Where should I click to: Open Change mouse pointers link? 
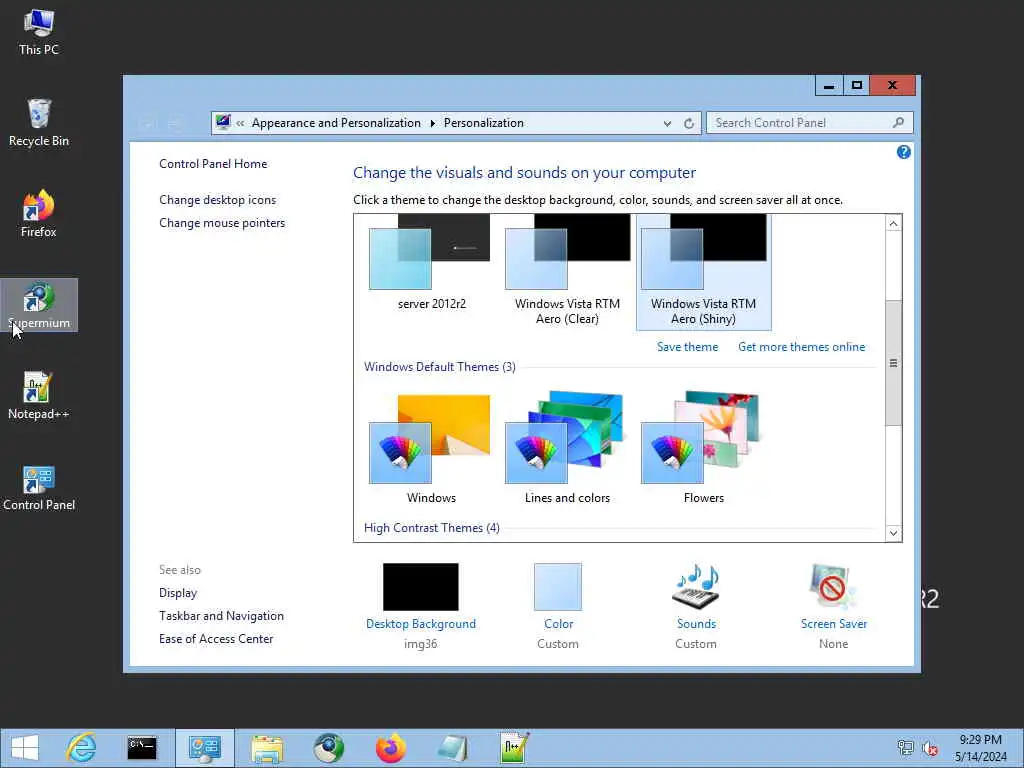pyautogui.click(x=222, y=223)
